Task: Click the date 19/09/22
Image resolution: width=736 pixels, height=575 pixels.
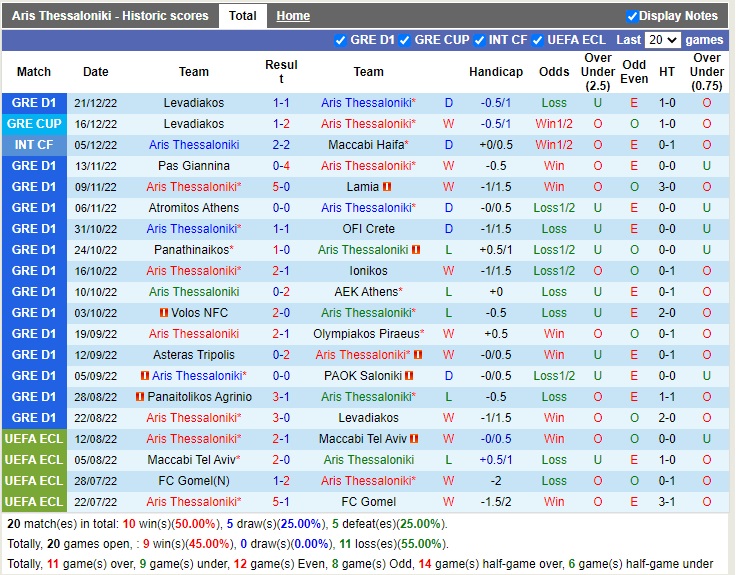Action: point(96,334)
